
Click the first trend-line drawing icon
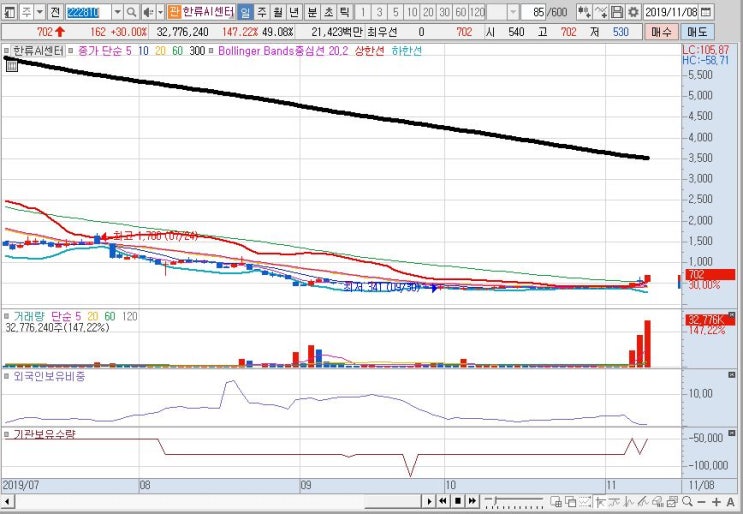pyautogui.click(x=600, y=501)
